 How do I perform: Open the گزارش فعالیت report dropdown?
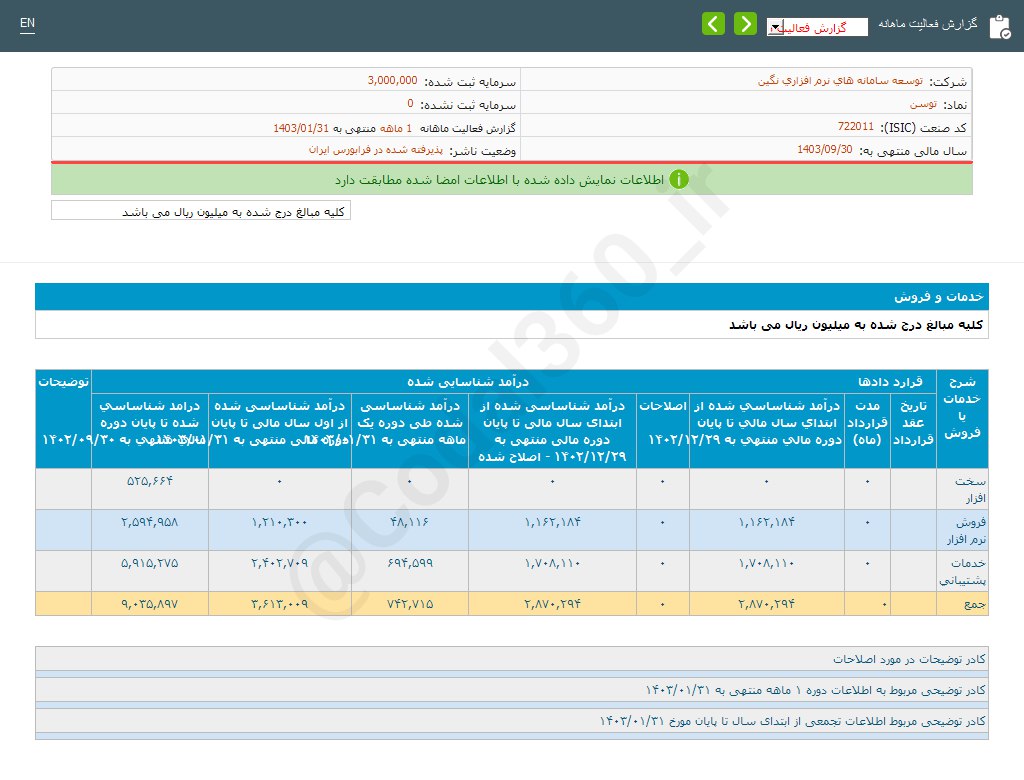[817, 27]
